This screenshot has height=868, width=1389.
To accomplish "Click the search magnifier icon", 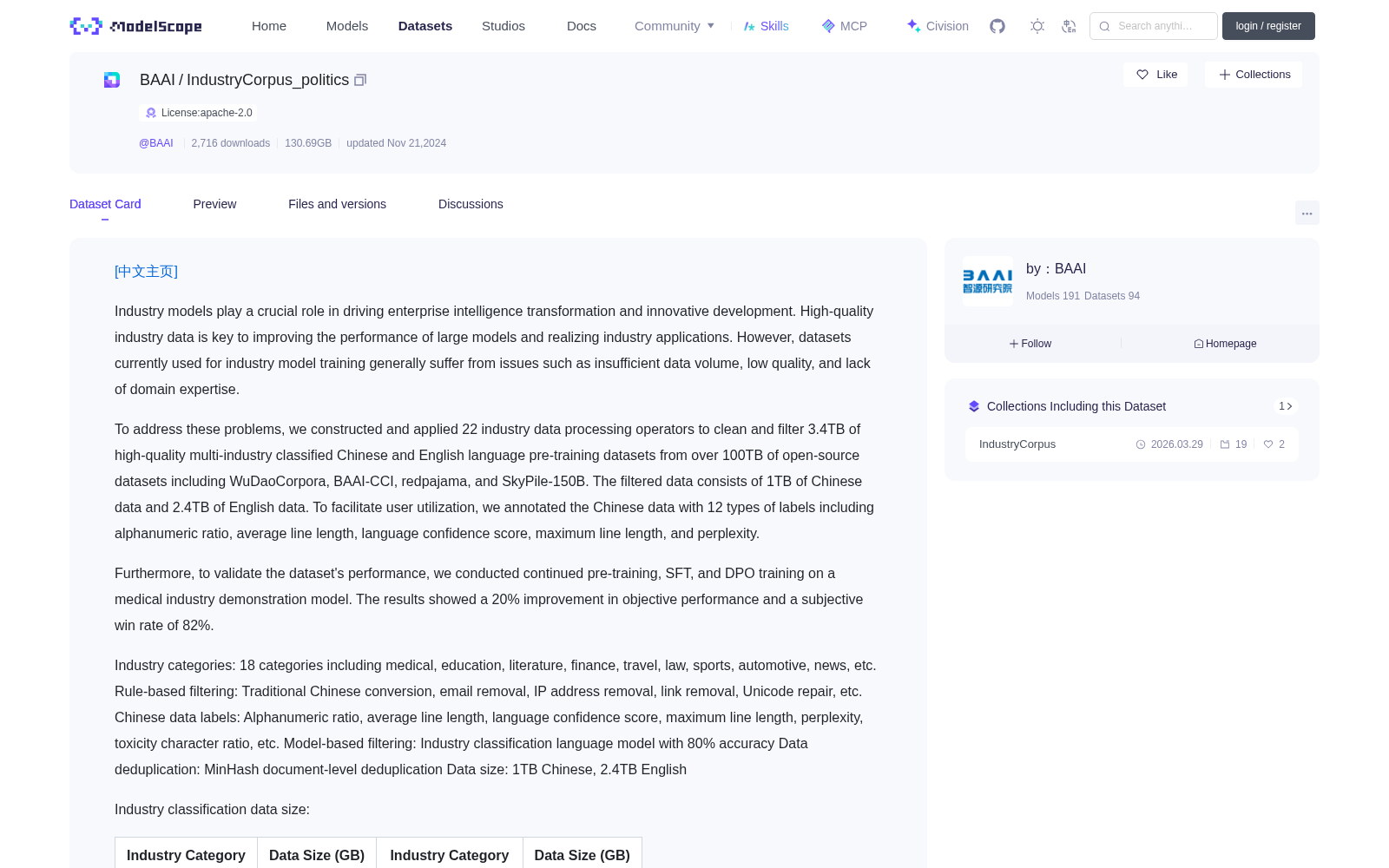I will 1104,26.
